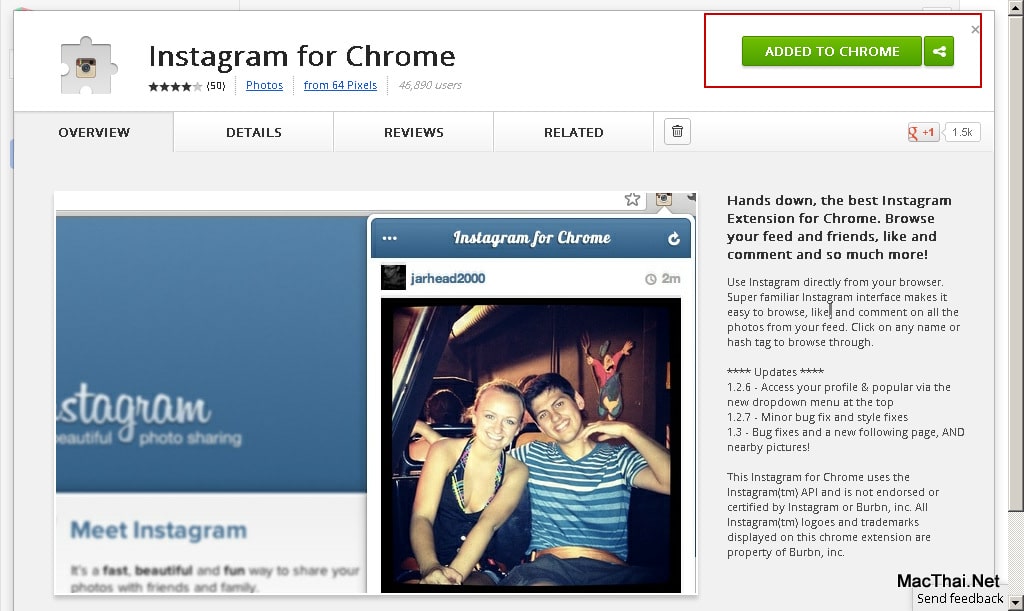
Task: Click the bookmark star icon in preview
Action: pyautogui.click(x=632, y=199)
